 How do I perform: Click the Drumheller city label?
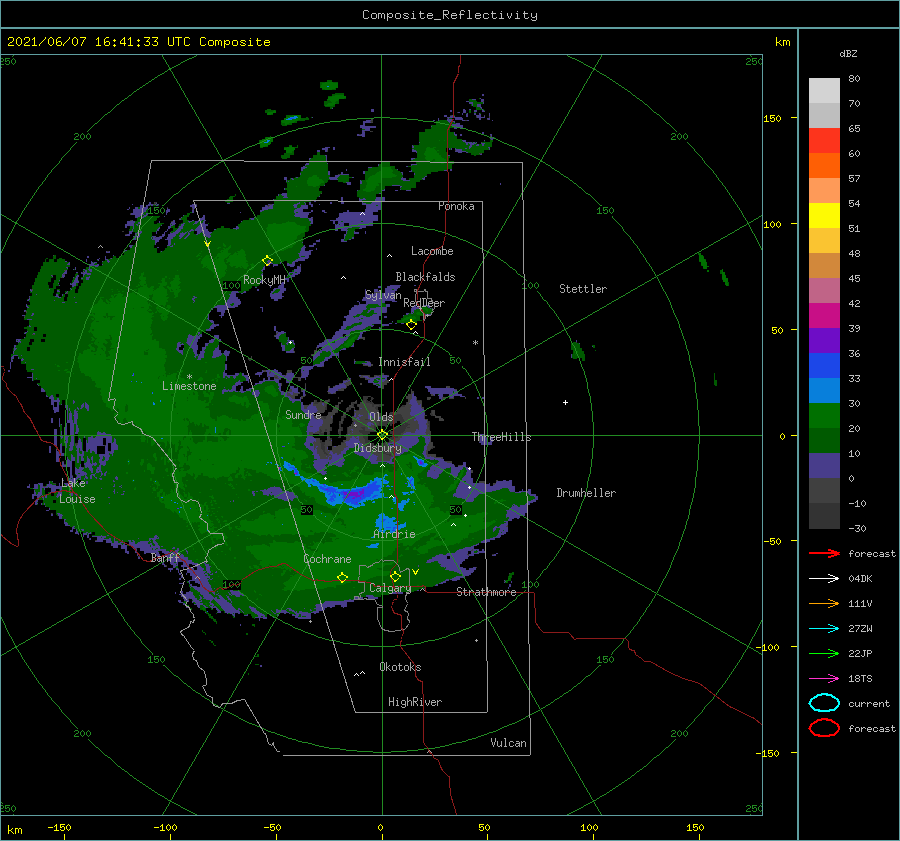click(x=586, y=493)
